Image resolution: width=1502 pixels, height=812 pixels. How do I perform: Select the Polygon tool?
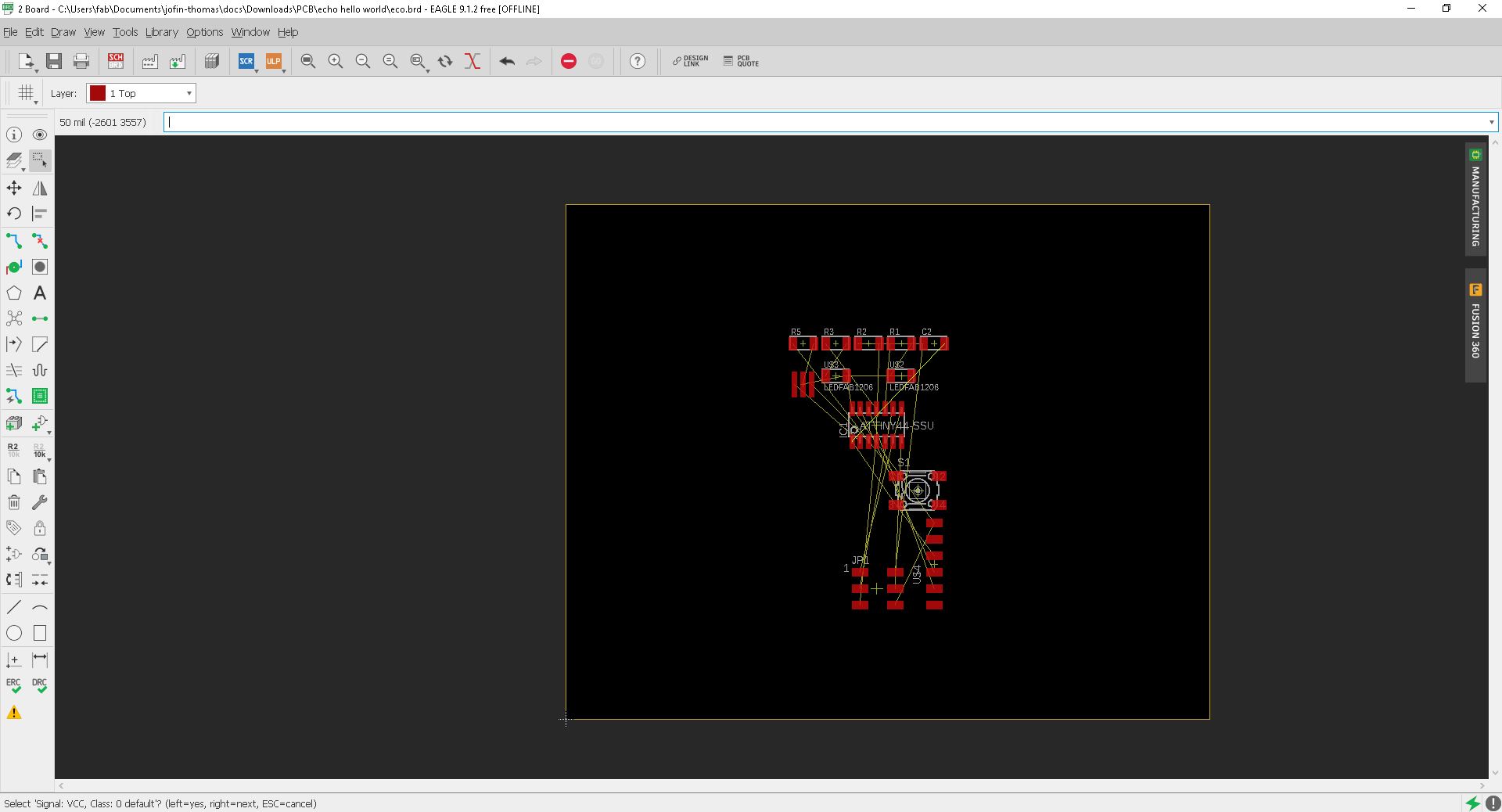tap(14, 293)
